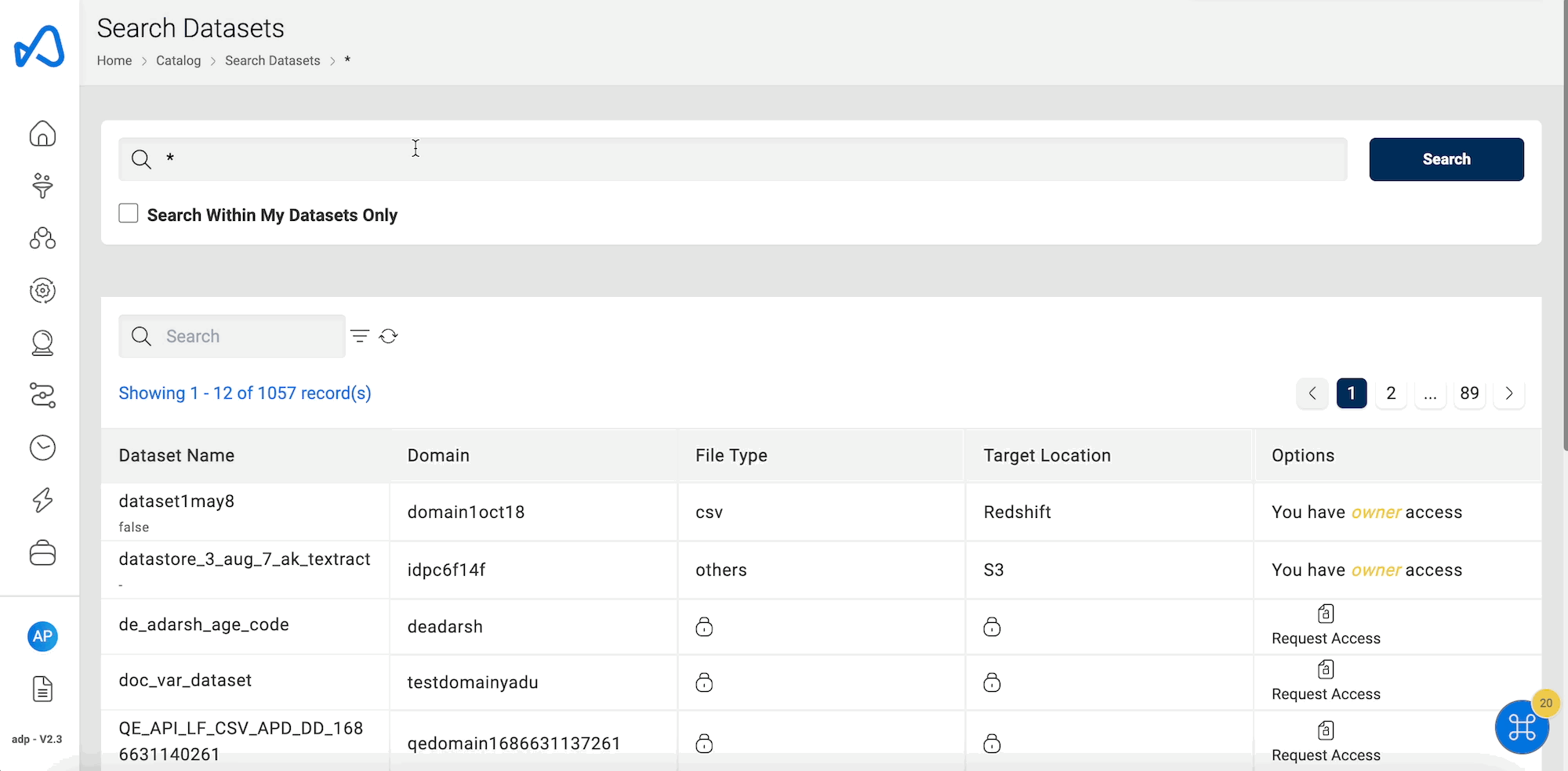The image size is (1568, 771).
Task: Open de_adarsh_age_code dataset name
Action: pyautogui.click(x=204, y=624)
